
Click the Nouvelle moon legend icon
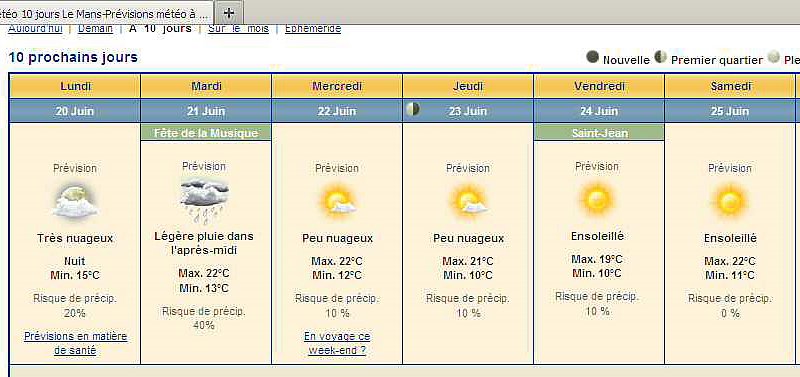(592, 57)
